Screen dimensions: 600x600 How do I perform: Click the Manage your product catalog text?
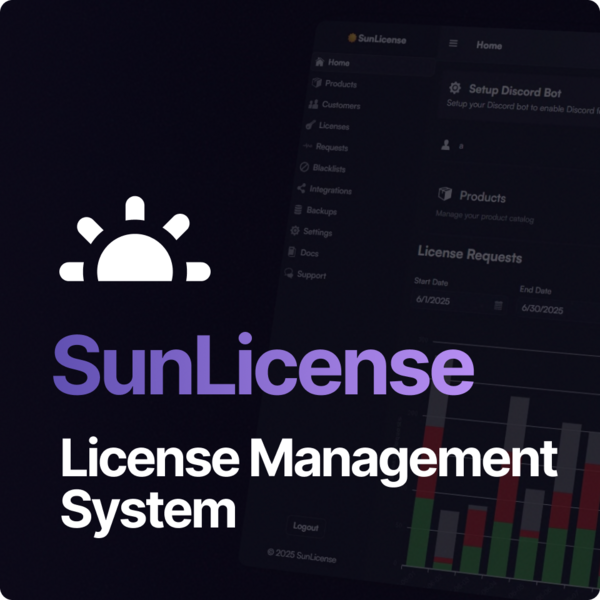tap(484, 217)
